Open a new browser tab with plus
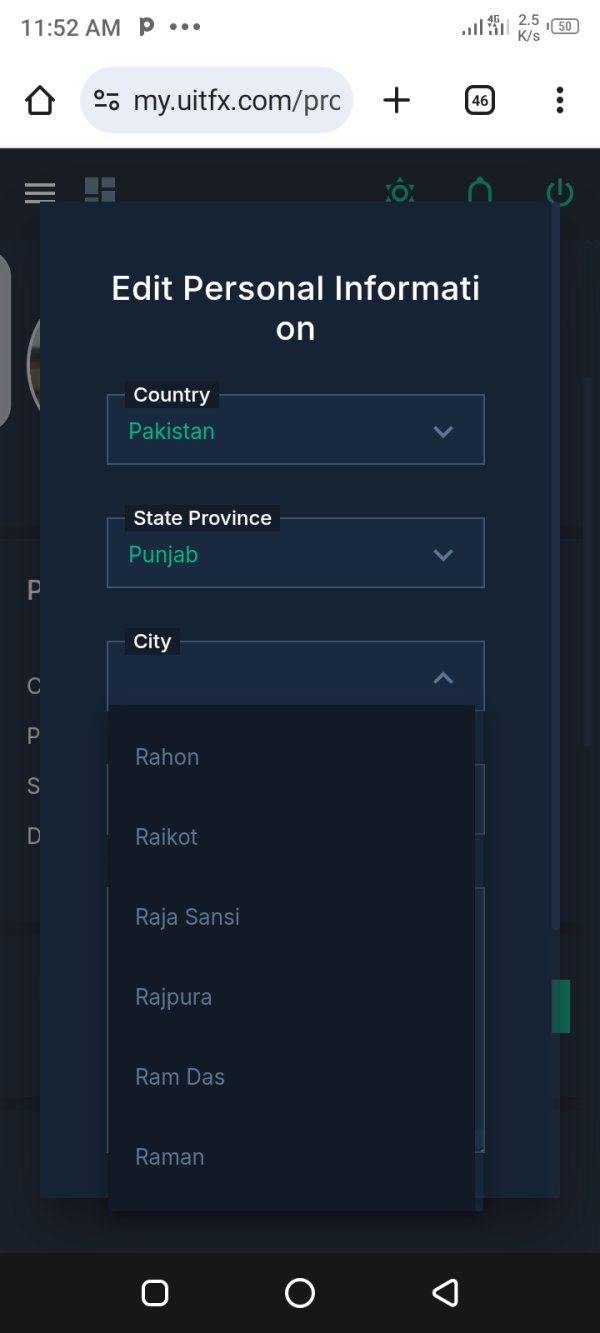600x1333 pixels. (x=397, y=100)
